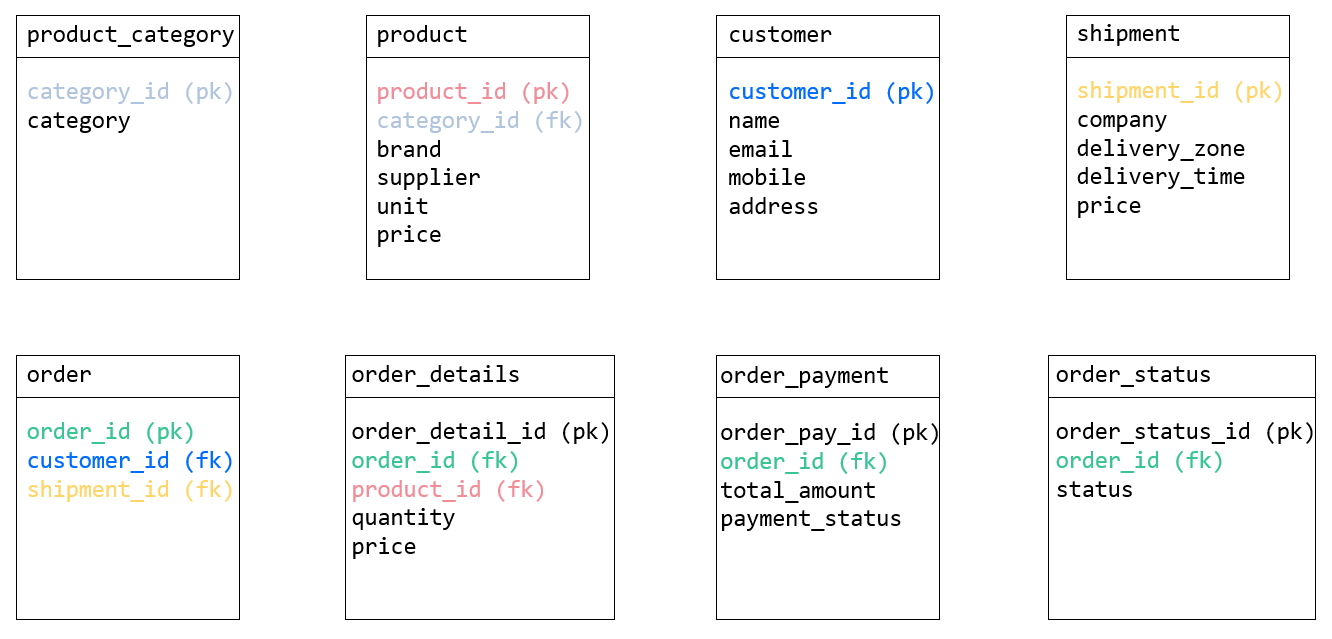The width and height of the screenshot is (1332, 639).
Task: Select the brand field in product table
Action: (x=409, y=150)
